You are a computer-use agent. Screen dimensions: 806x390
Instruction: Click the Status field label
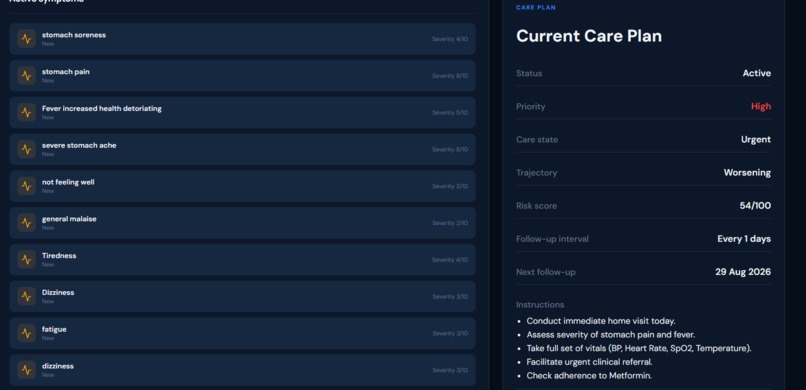(529, 73)
